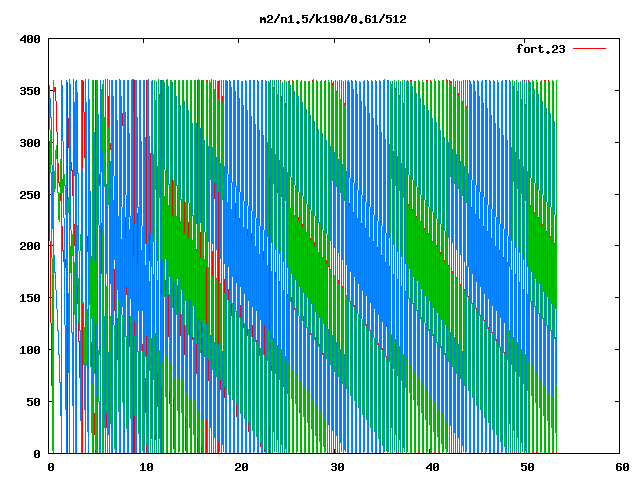Click the plot title m2/n1.5/k190/0.61/512
This screenshot has width=640, height=480.
[333, 19]
